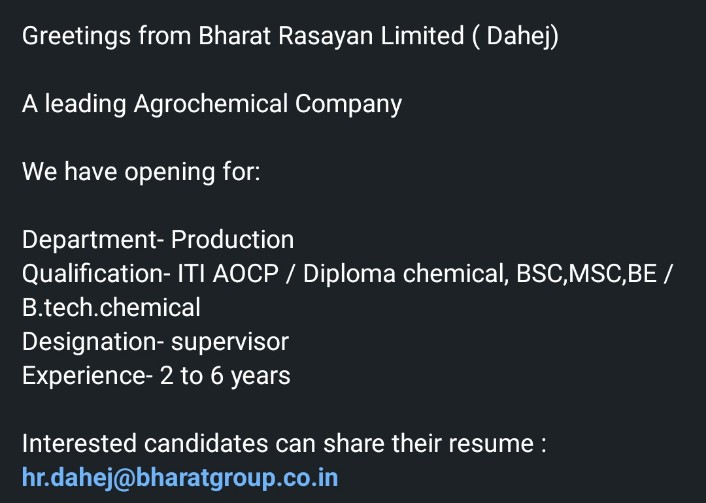Viewport: 706px width, 503px height.
Task: Select the 'Bharat Rasayan Limited' company name
Action: [x=331, y=36]
